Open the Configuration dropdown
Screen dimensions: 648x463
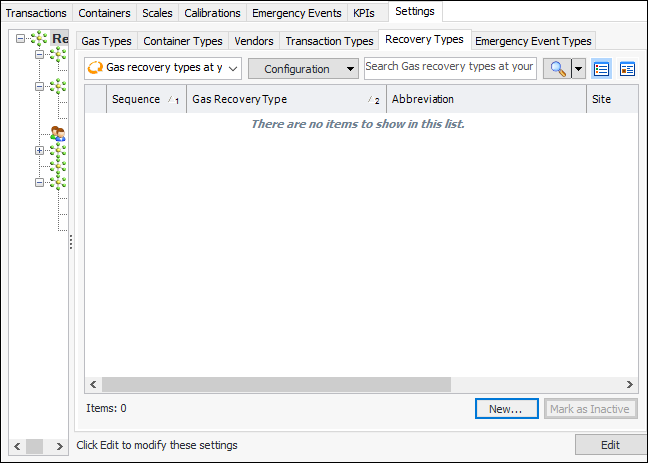coord(303,69)
